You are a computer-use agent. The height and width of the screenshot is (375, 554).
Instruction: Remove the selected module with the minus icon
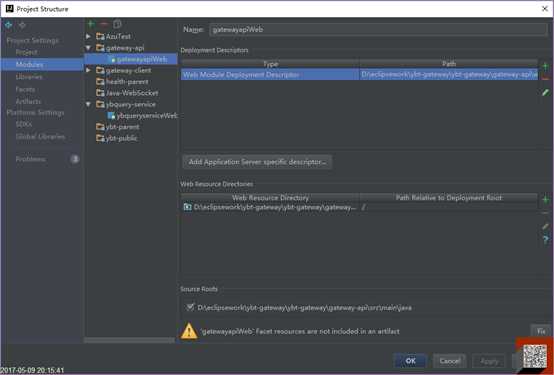point(104,24)
